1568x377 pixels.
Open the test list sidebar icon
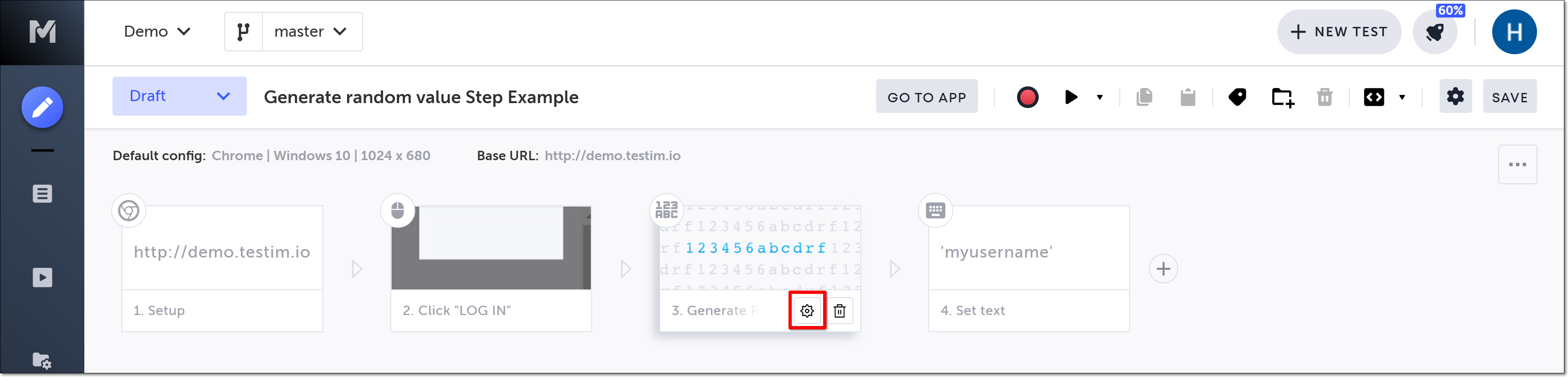[42, 194]
